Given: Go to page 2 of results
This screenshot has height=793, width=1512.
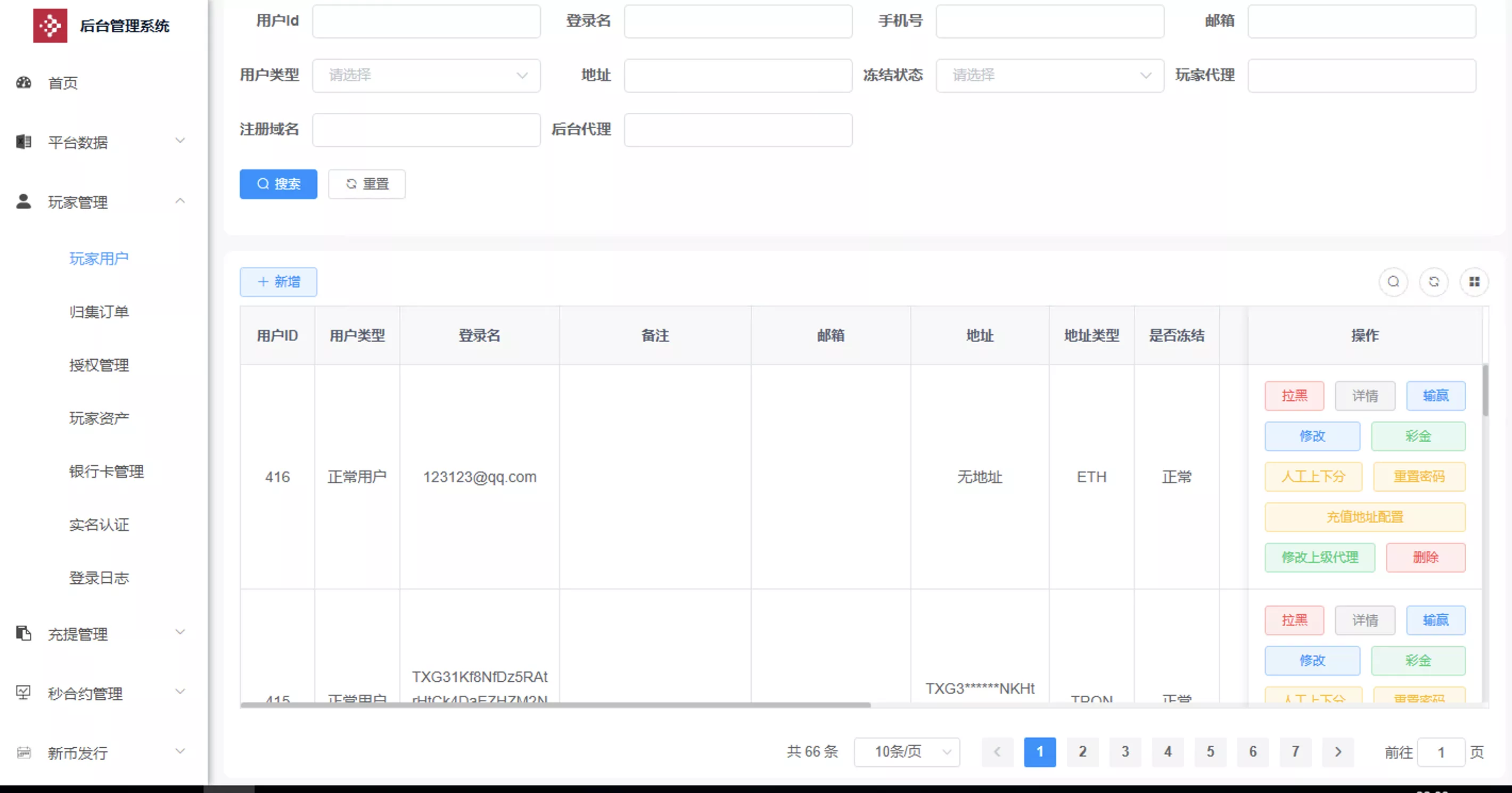Looking at the screenshot, I should pos(1082,752).
